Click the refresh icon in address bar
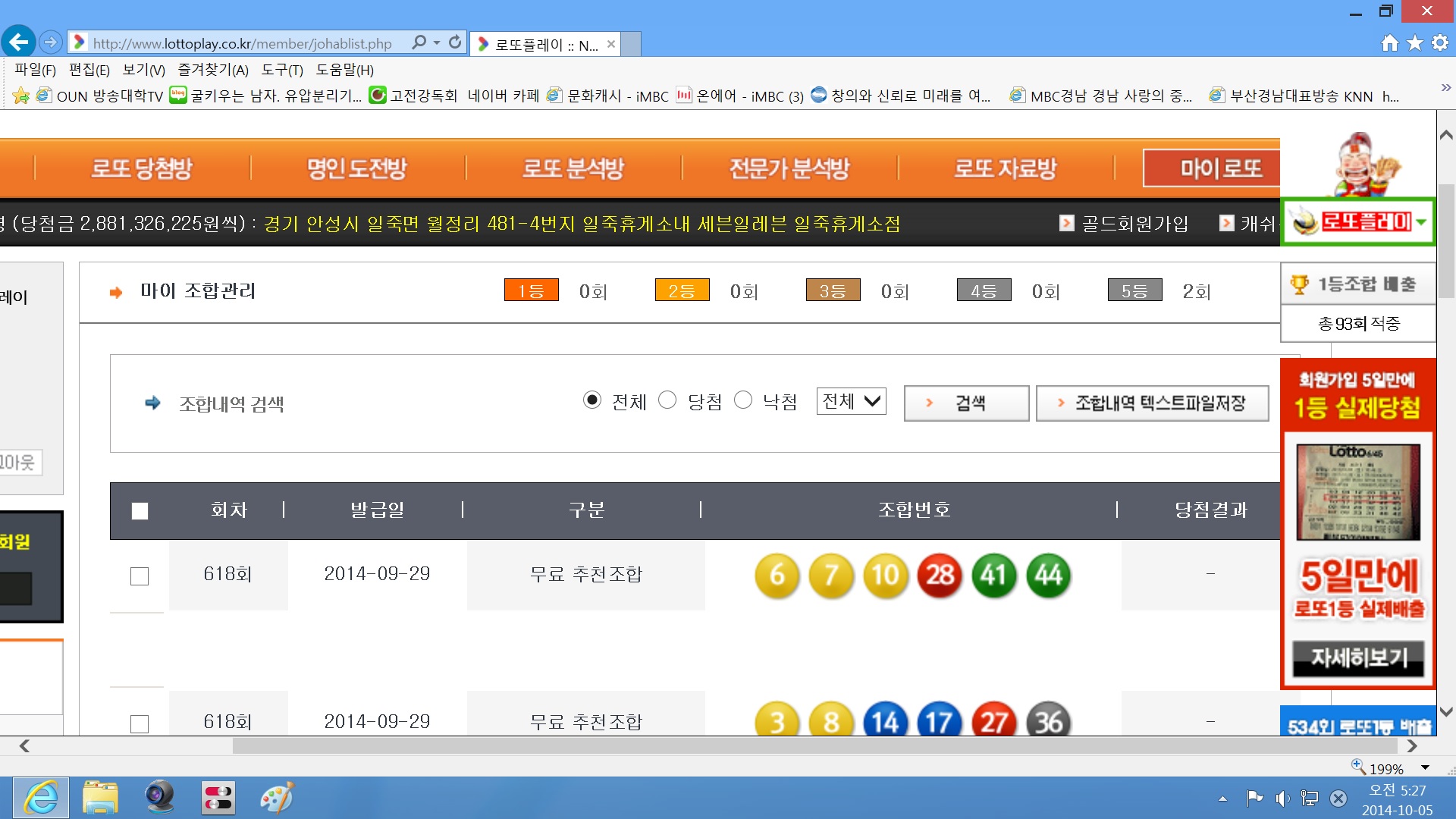Image resolution: width=1456 pixels, height=819 pixels. [x=455, y=42]
